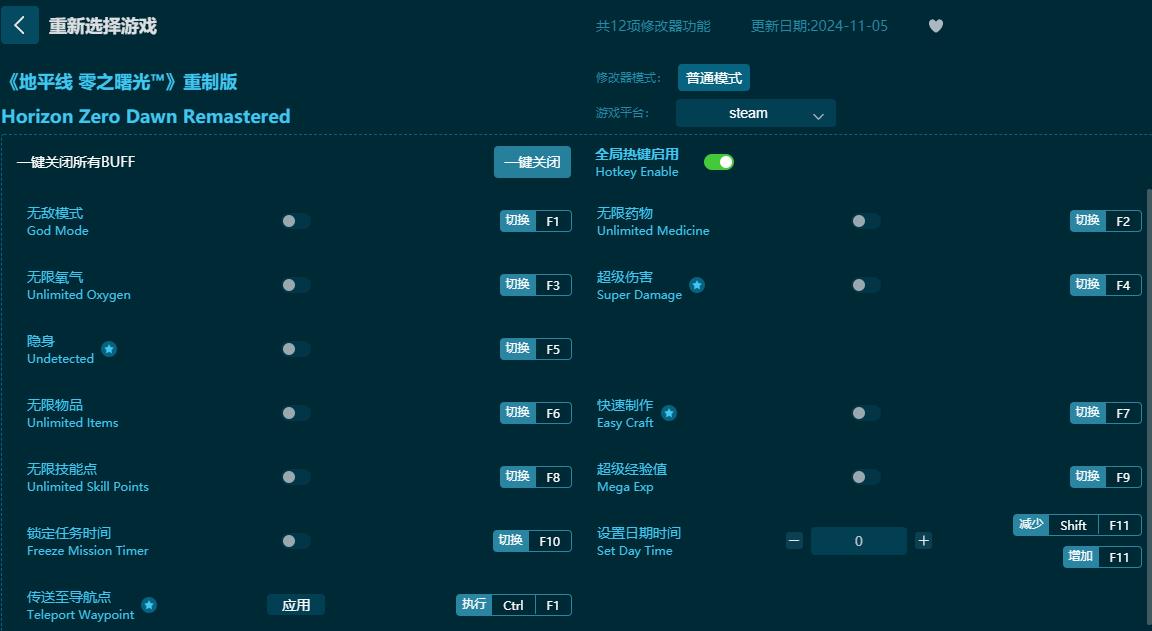Click the 重新选择游戏 link
Viewport: 1152px width, 631px height.
[102, 26]
